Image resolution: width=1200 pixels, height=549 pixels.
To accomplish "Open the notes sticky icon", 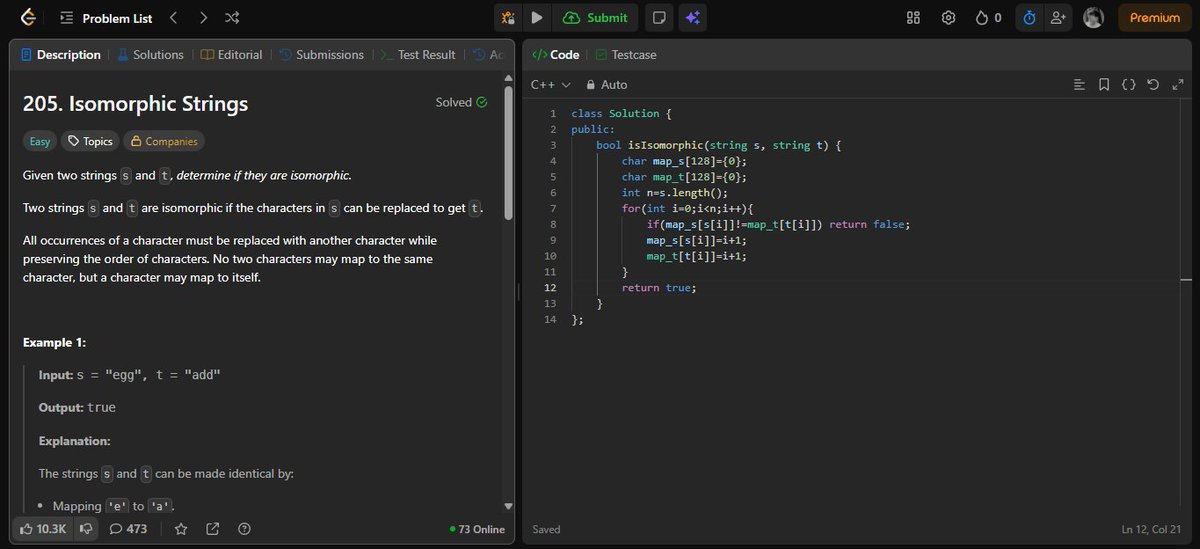I will (x=658, y=17).
